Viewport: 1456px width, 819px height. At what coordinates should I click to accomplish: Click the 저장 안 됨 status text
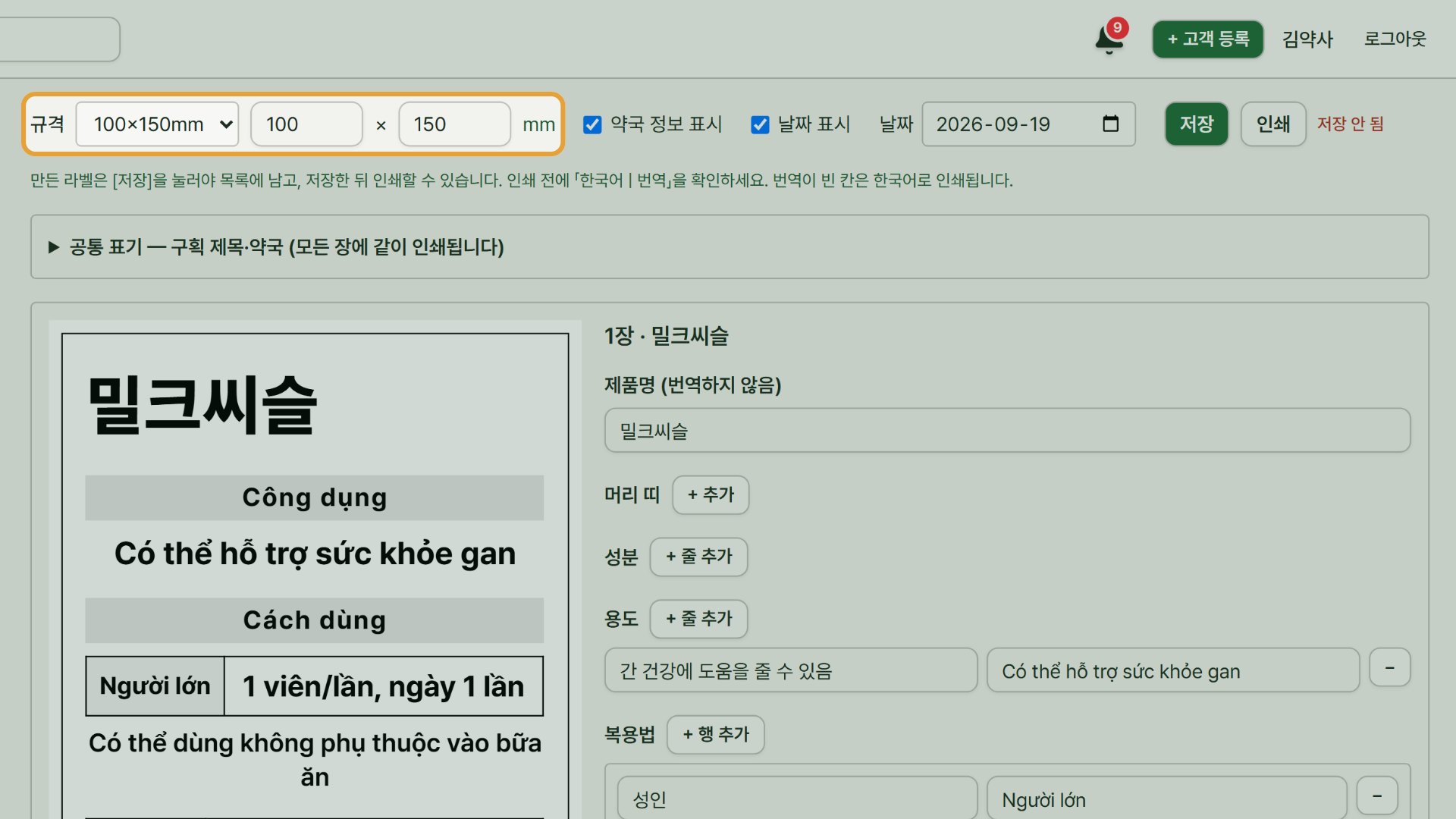click(1351, 124)
